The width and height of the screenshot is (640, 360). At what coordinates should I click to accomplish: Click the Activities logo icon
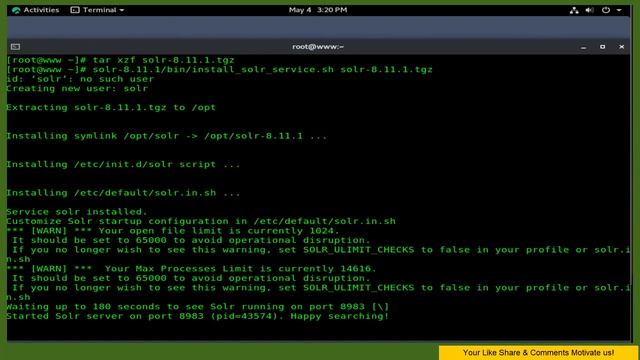click(x=16, y=10)
